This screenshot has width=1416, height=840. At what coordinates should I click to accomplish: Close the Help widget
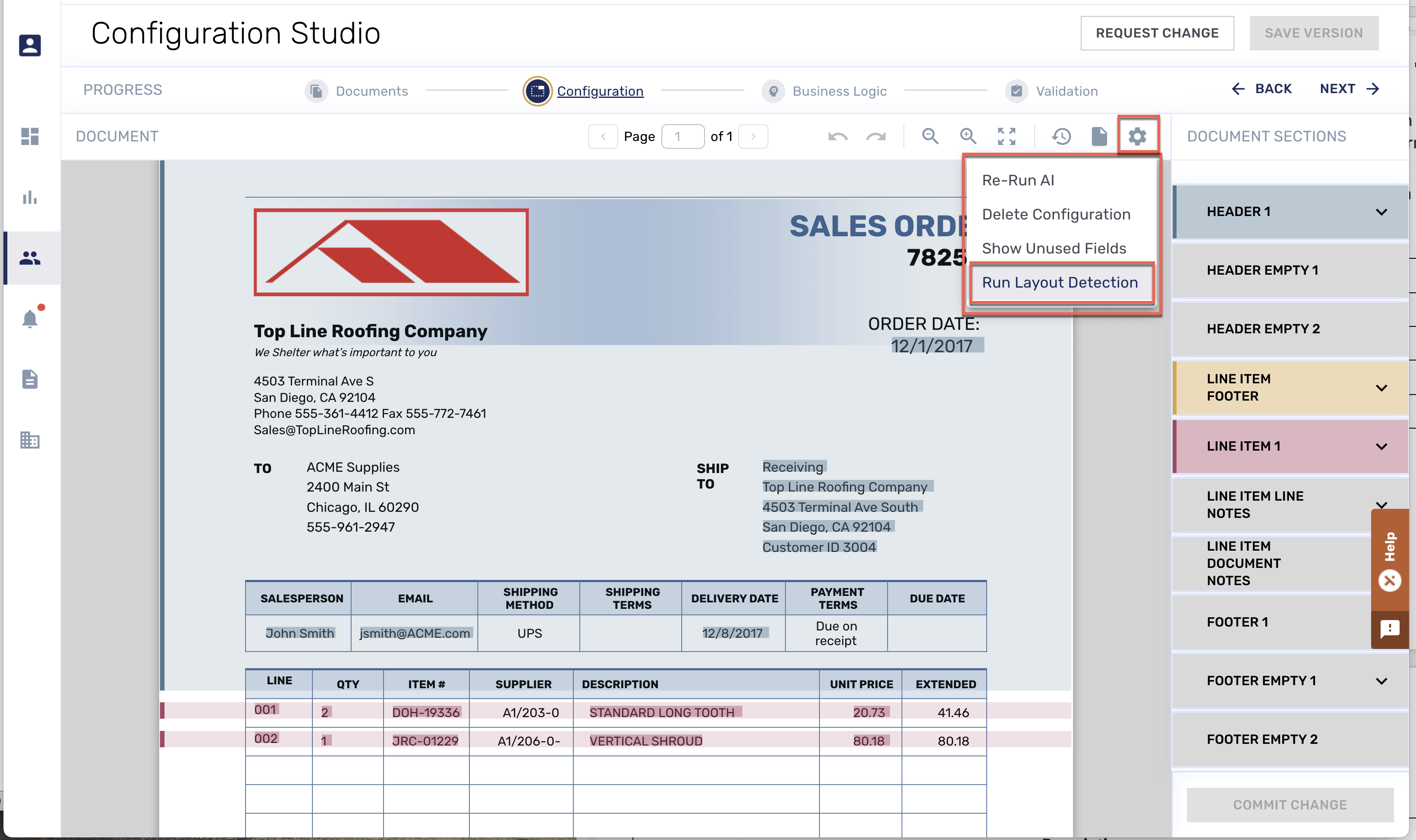pos(1389,581)
